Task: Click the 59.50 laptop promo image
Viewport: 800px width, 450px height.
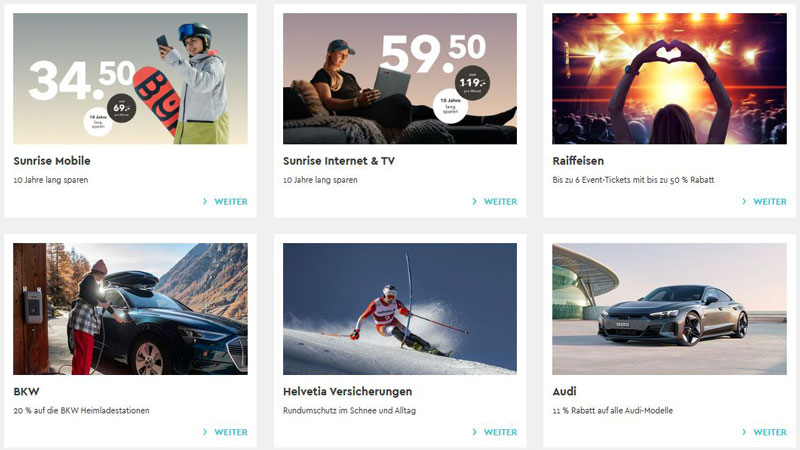Action: 400,79
